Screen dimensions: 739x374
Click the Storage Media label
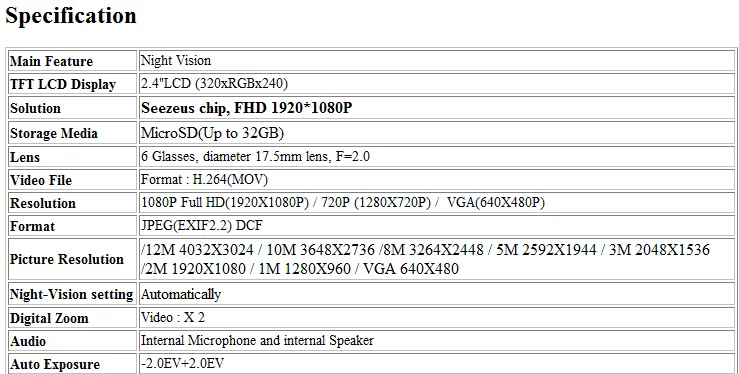point(54,133)
